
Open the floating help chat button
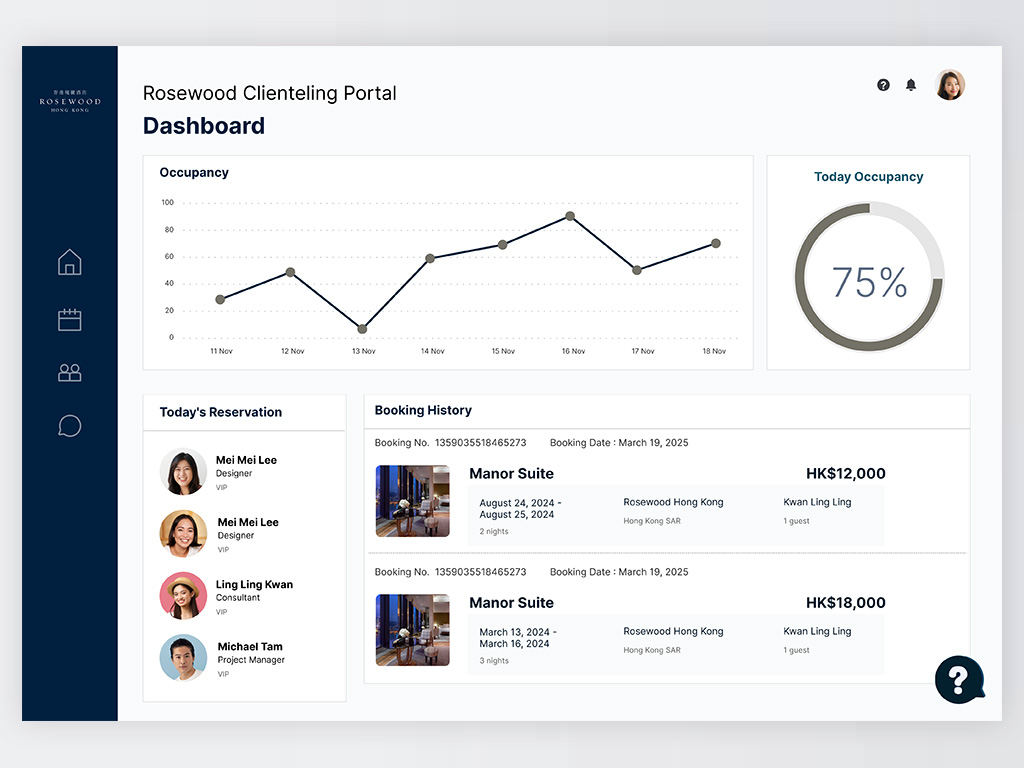(959, 680)
